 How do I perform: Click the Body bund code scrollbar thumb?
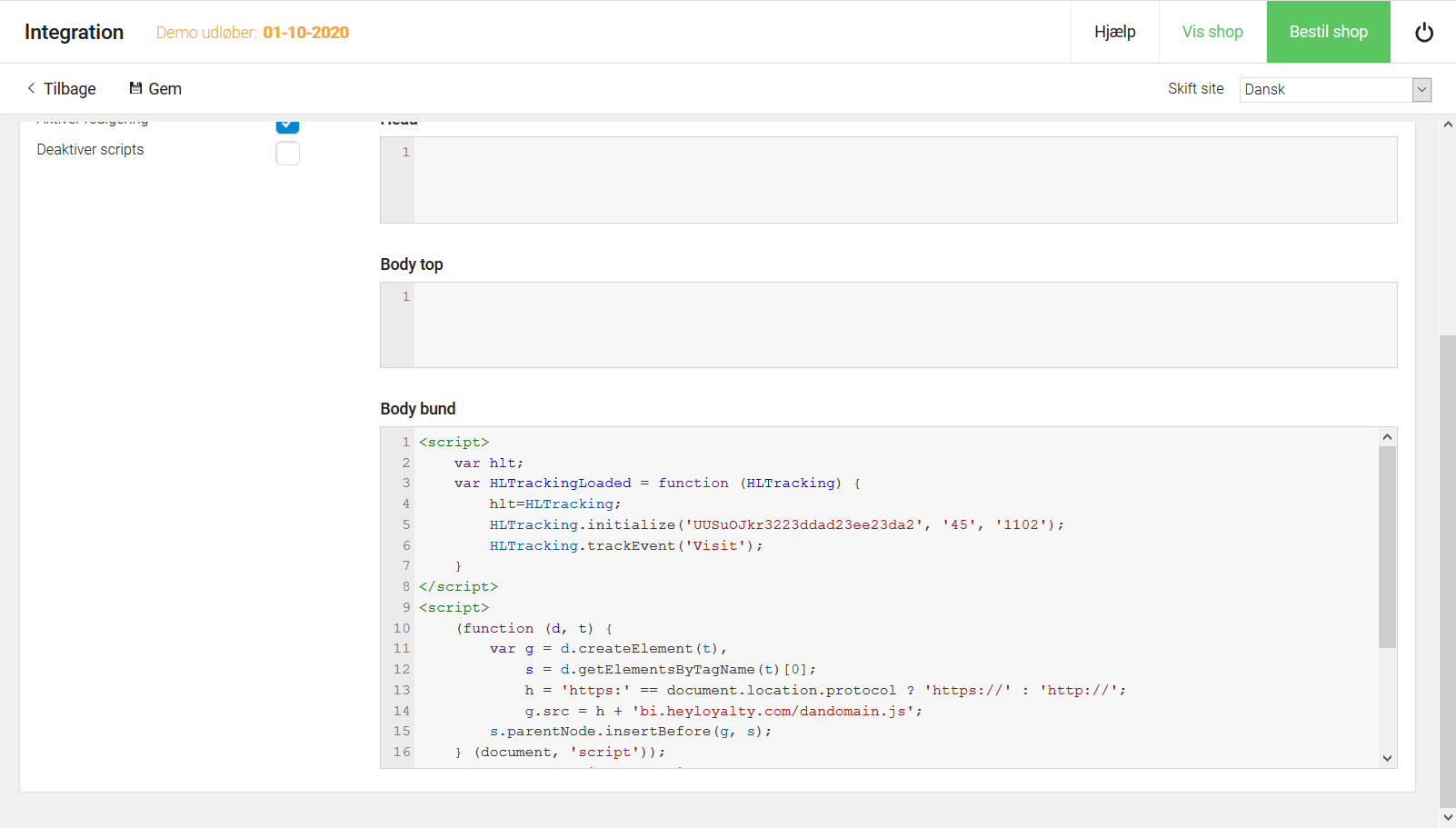pos(1387,546)
